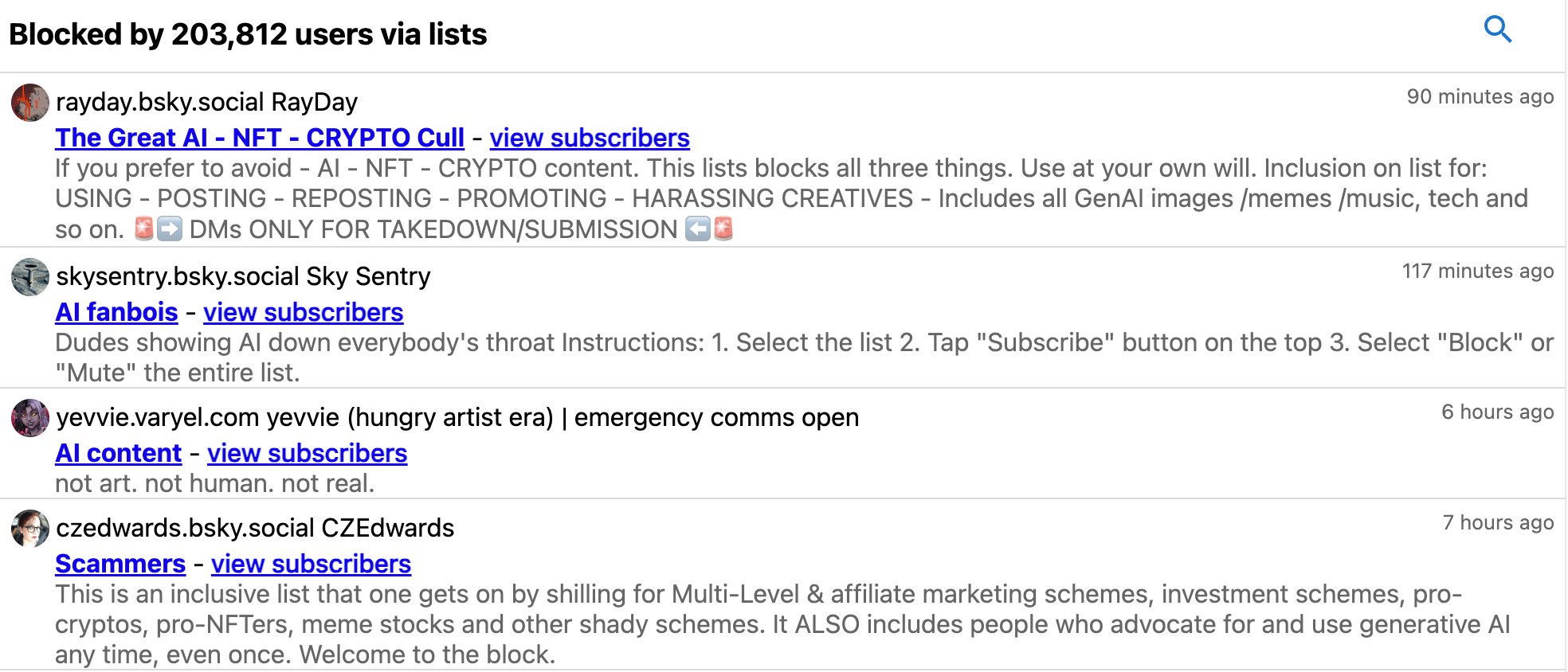This screenshot has height=672, width=1568.
Task: Open RayDay's profile avatar
Action: click(x=30, y=103)
